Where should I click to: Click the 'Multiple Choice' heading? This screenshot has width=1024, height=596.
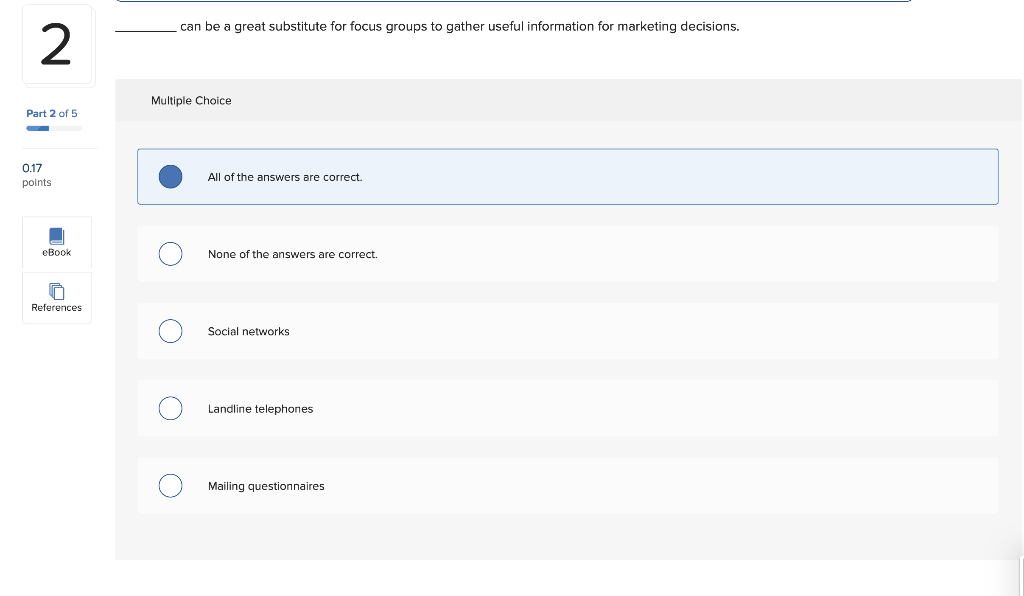coord(191,101)
